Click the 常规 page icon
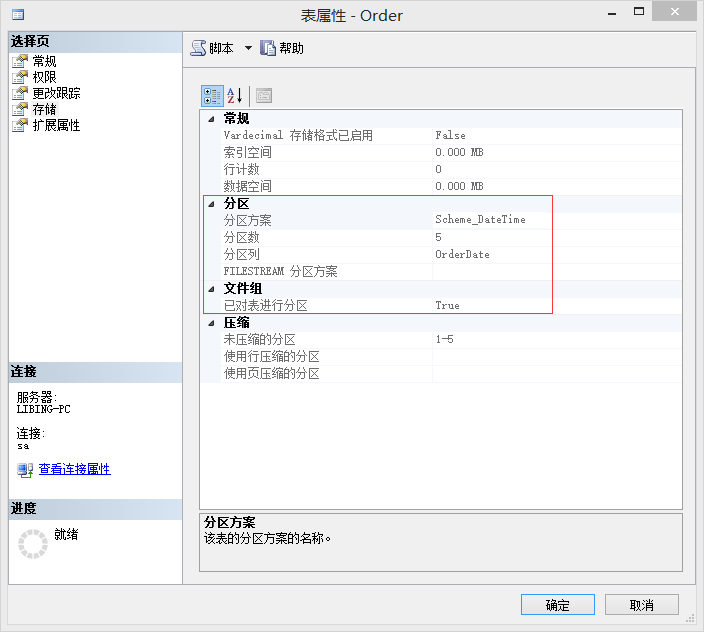704x632 pixels. point(20,61)
